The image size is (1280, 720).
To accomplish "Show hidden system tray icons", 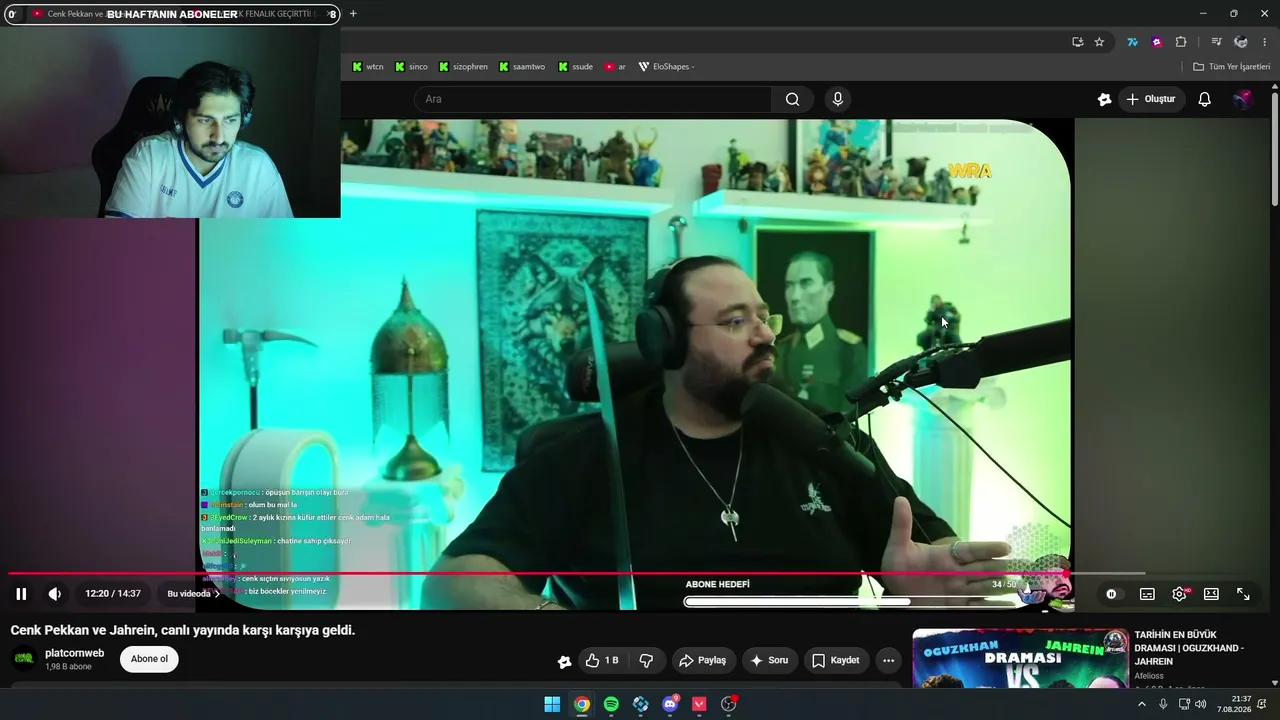I will pos(1142,704).
